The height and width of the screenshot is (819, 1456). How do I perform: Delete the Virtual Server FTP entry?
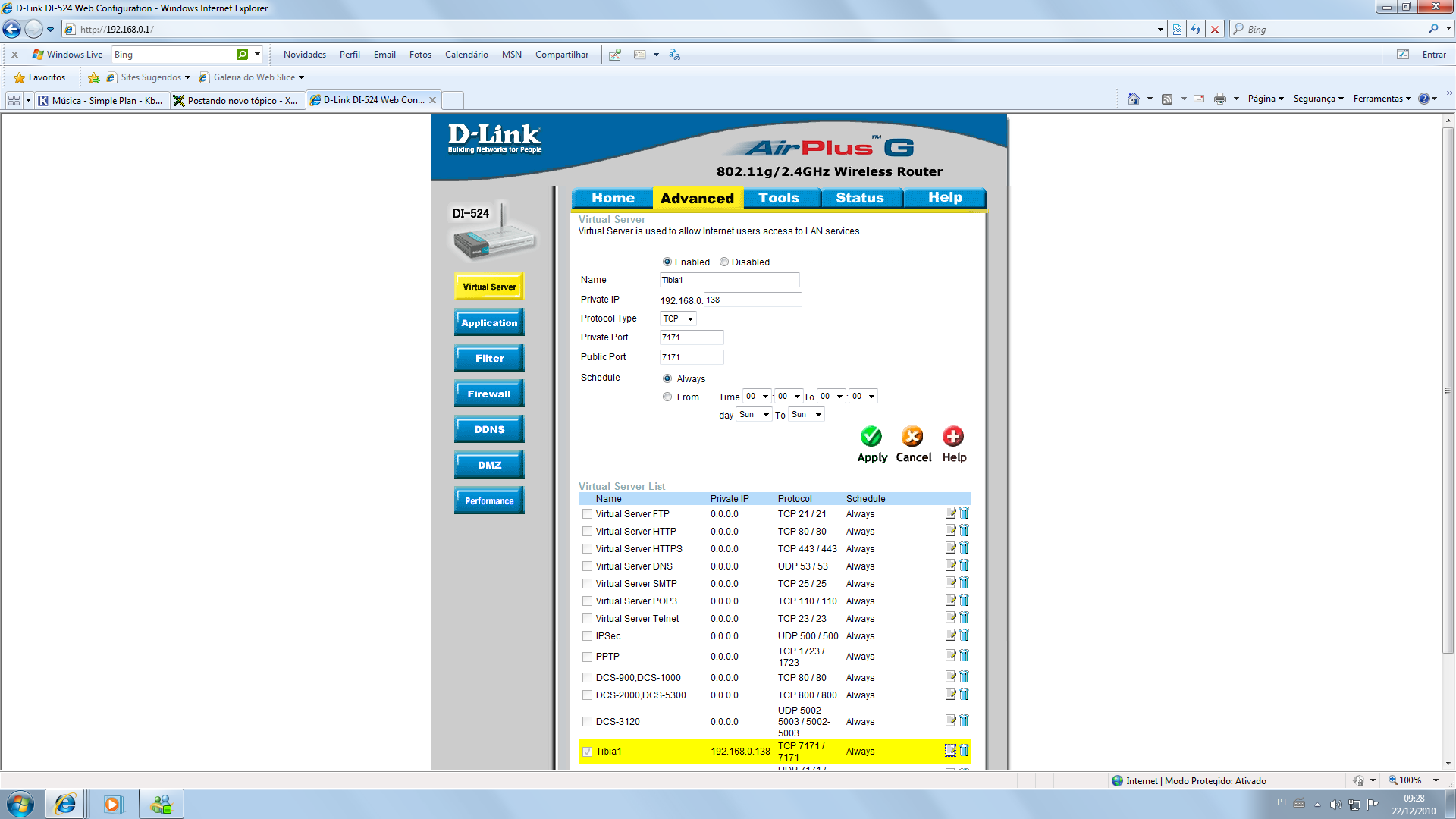click(x=965, y=513)
